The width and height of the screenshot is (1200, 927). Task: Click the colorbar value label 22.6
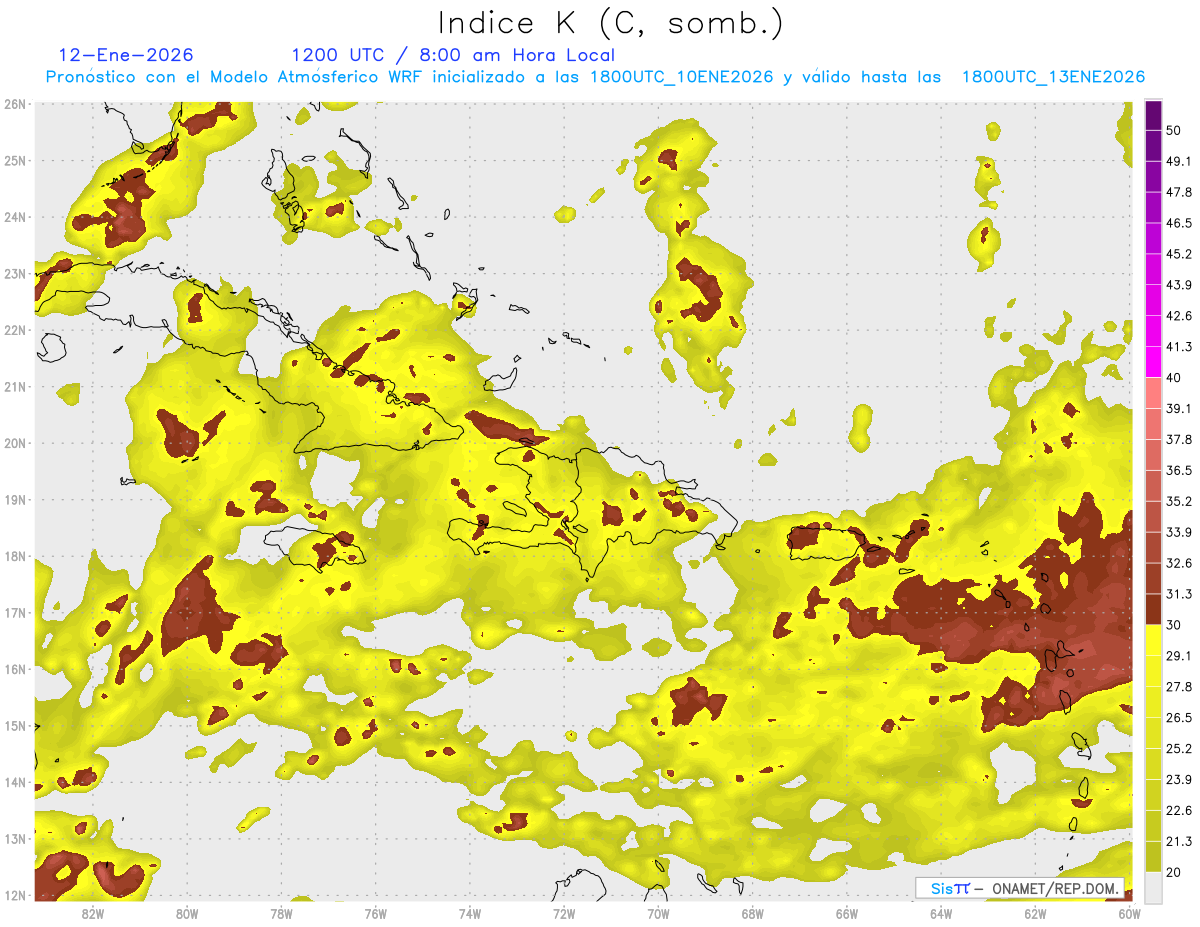(1179, 811)
